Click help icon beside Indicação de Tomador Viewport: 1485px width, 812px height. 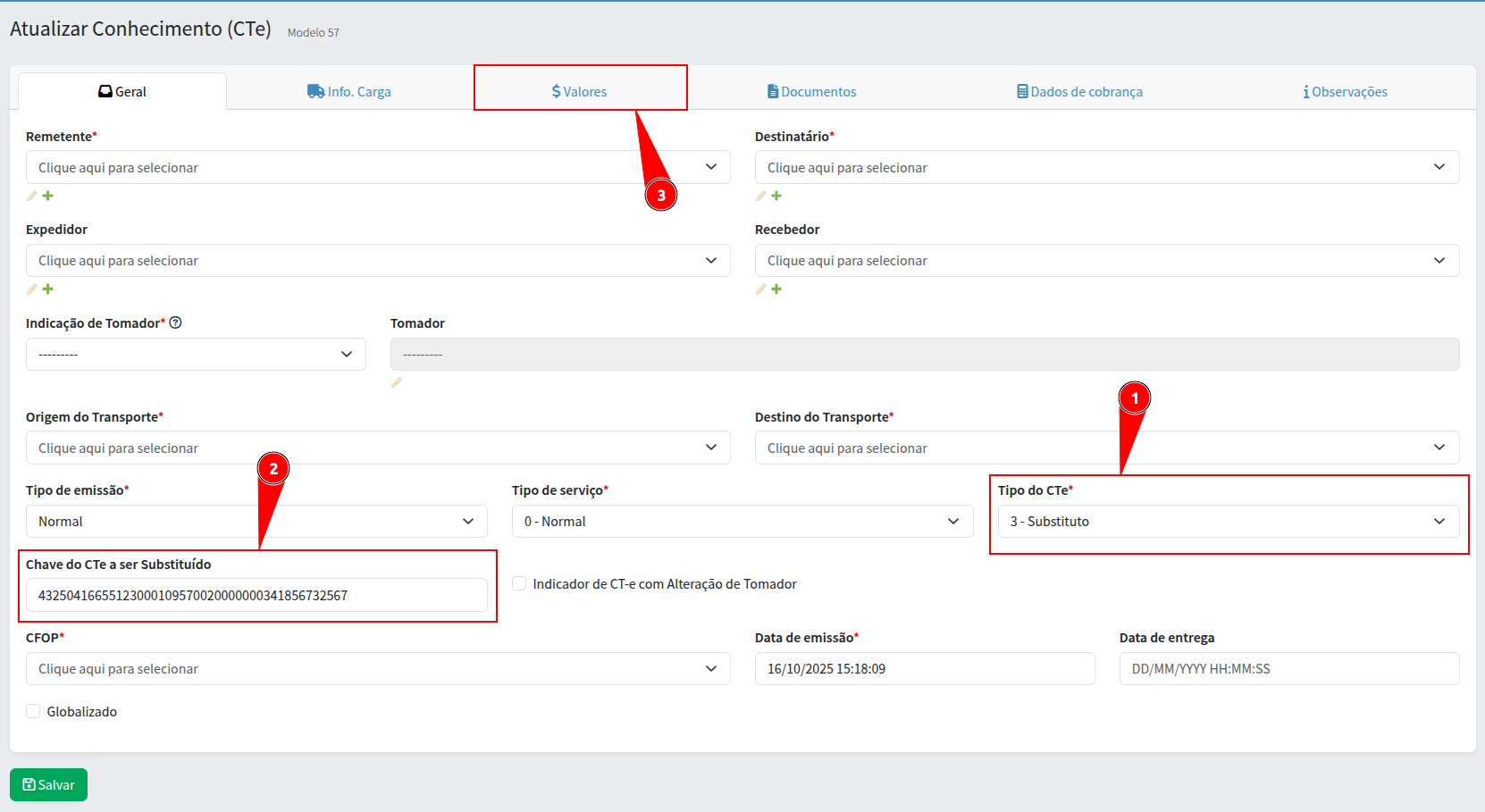176,323
